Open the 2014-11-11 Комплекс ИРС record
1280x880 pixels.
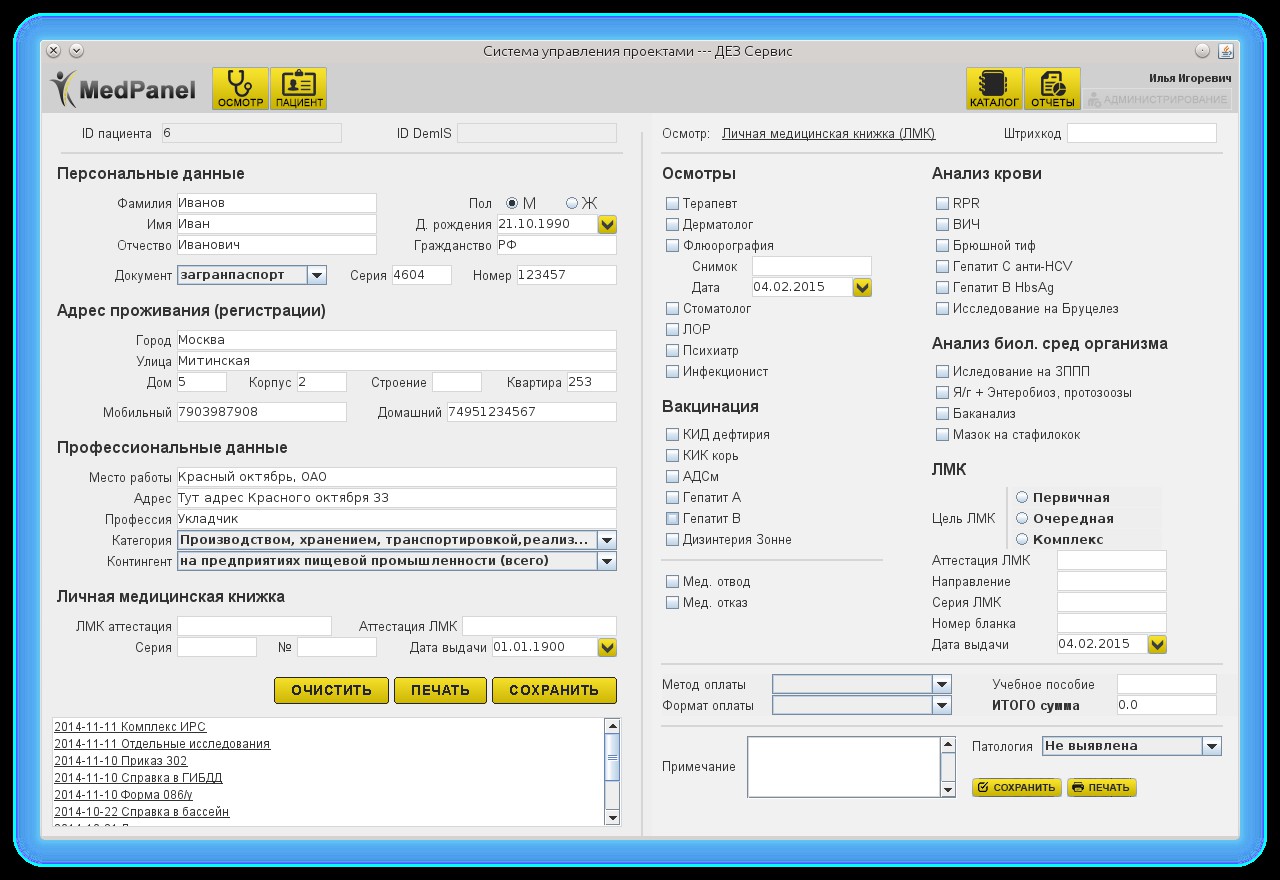[x=130, y=727]
